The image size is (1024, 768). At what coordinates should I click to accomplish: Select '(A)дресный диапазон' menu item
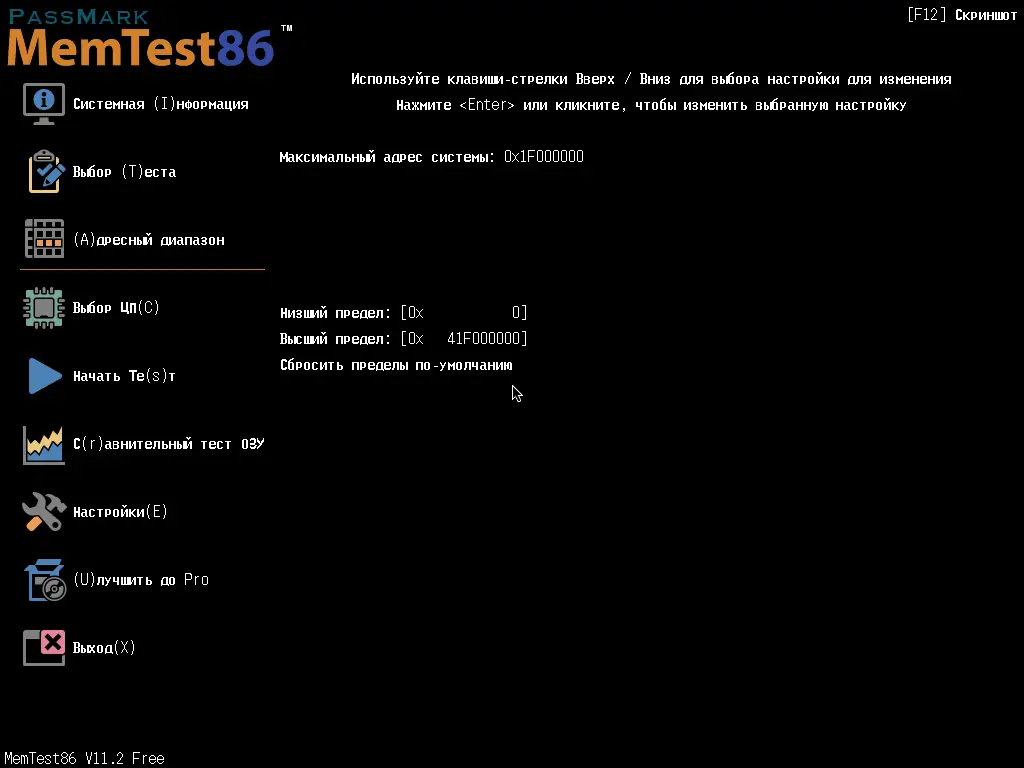point(149,240)
